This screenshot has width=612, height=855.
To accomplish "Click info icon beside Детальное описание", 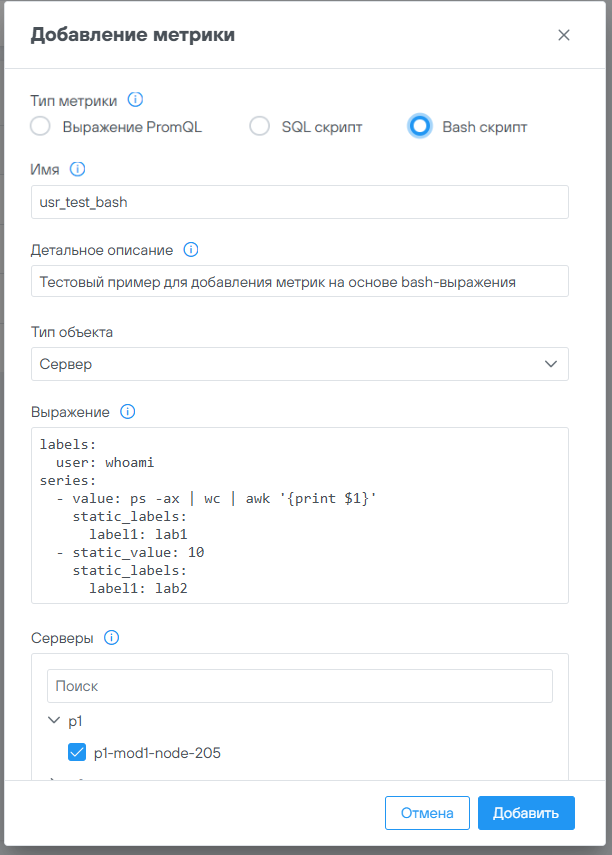I will click(x=191, y=249).
